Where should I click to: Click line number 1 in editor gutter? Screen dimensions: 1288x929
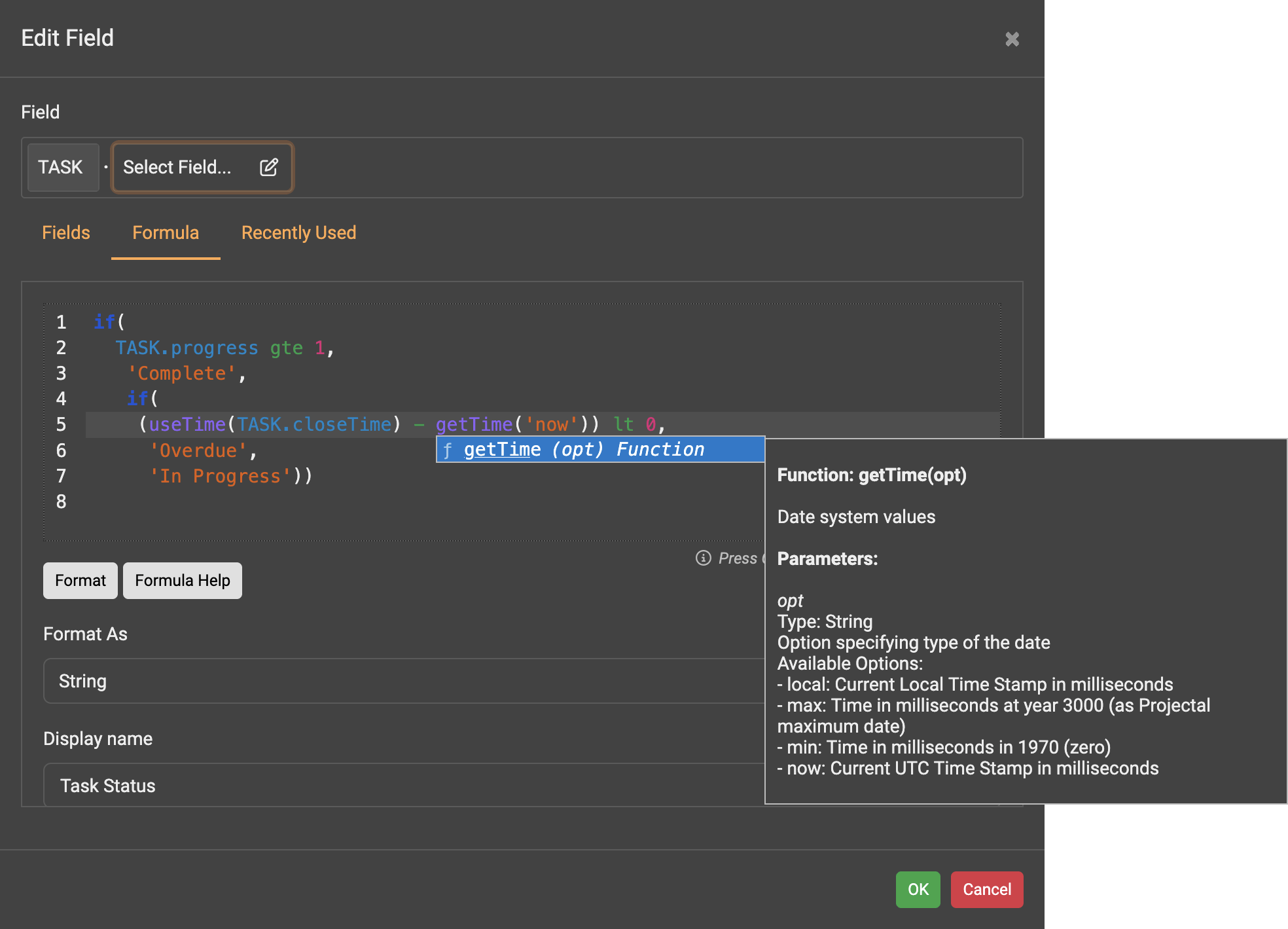click(61, 322)
